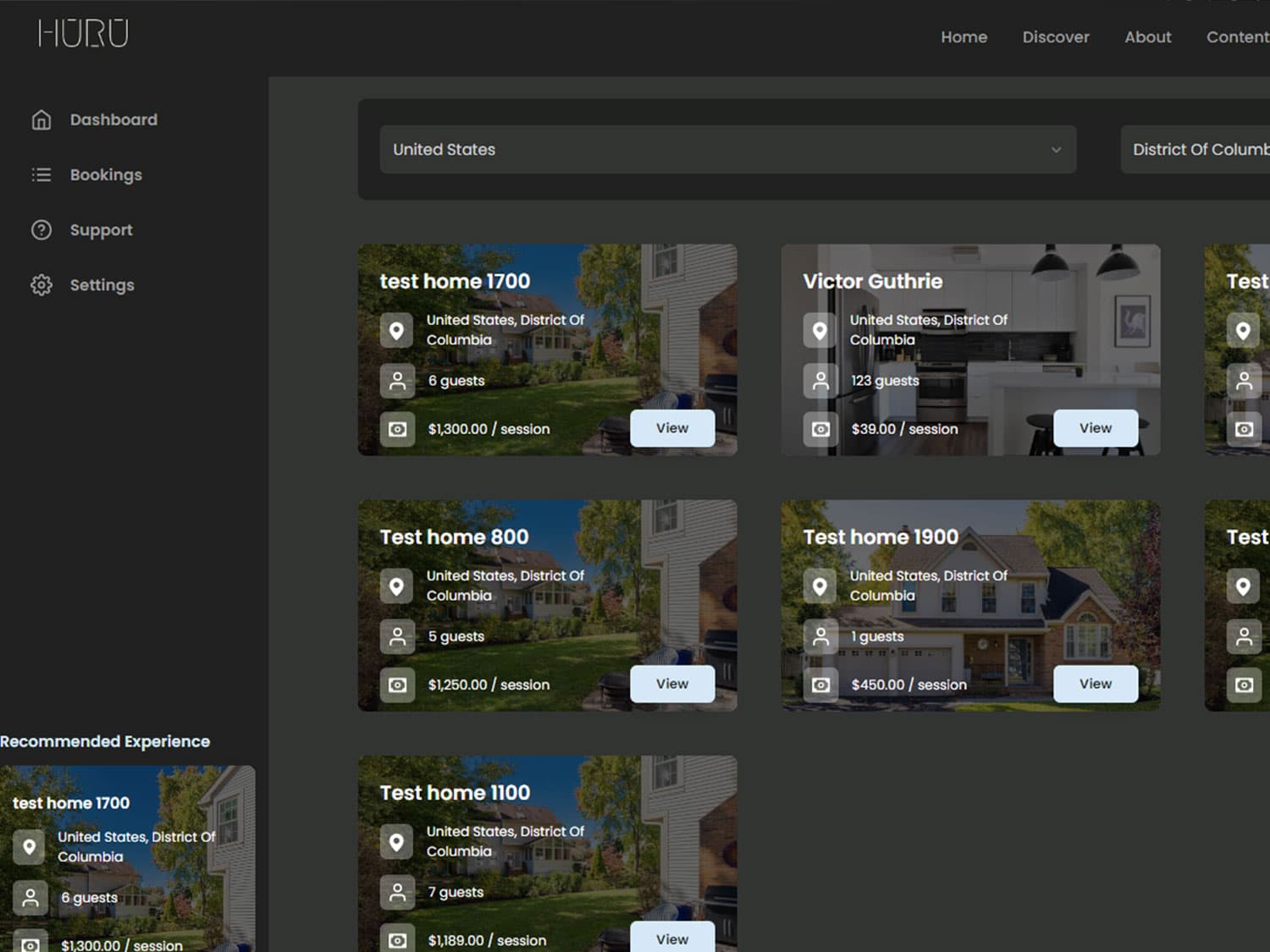View the Test home 1900 listing
This screenshot has height=952, width=1270.
coord(1096,684)
